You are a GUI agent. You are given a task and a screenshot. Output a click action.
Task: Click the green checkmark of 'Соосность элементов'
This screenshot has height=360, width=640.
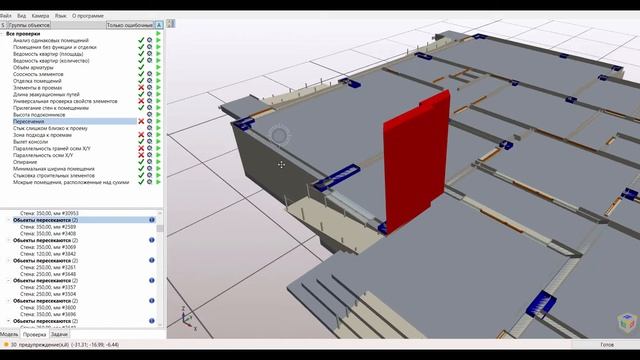141,74
